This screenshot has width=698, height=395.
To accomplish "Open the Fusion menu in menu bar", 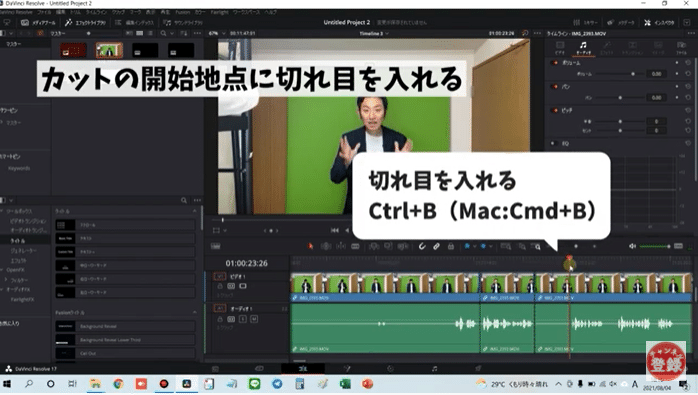I will coord(183,12).
